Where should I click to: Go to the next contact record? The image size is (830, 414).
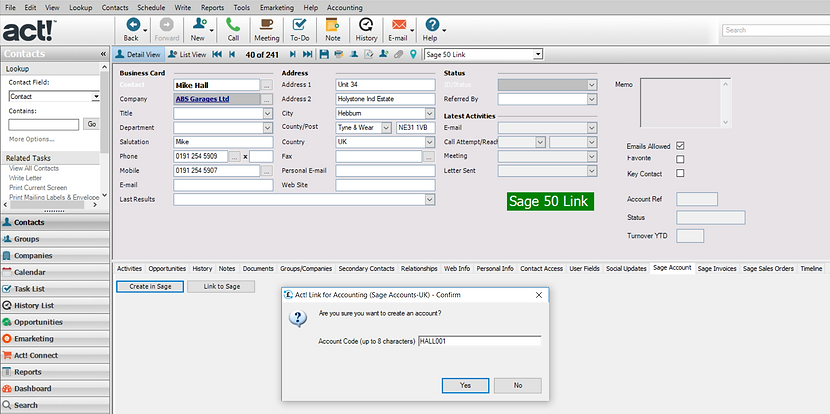[x=293, y=54]
